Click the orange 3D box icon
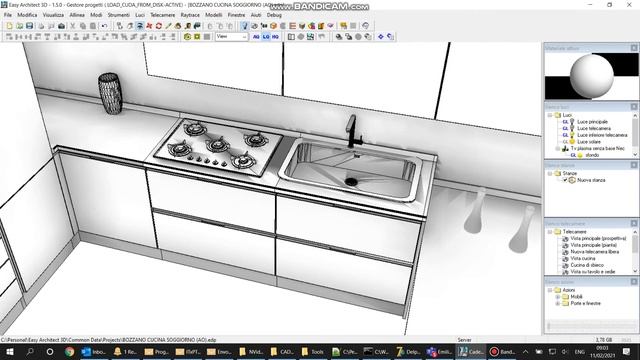Screen dimensions: 640x360 [273, 26]
